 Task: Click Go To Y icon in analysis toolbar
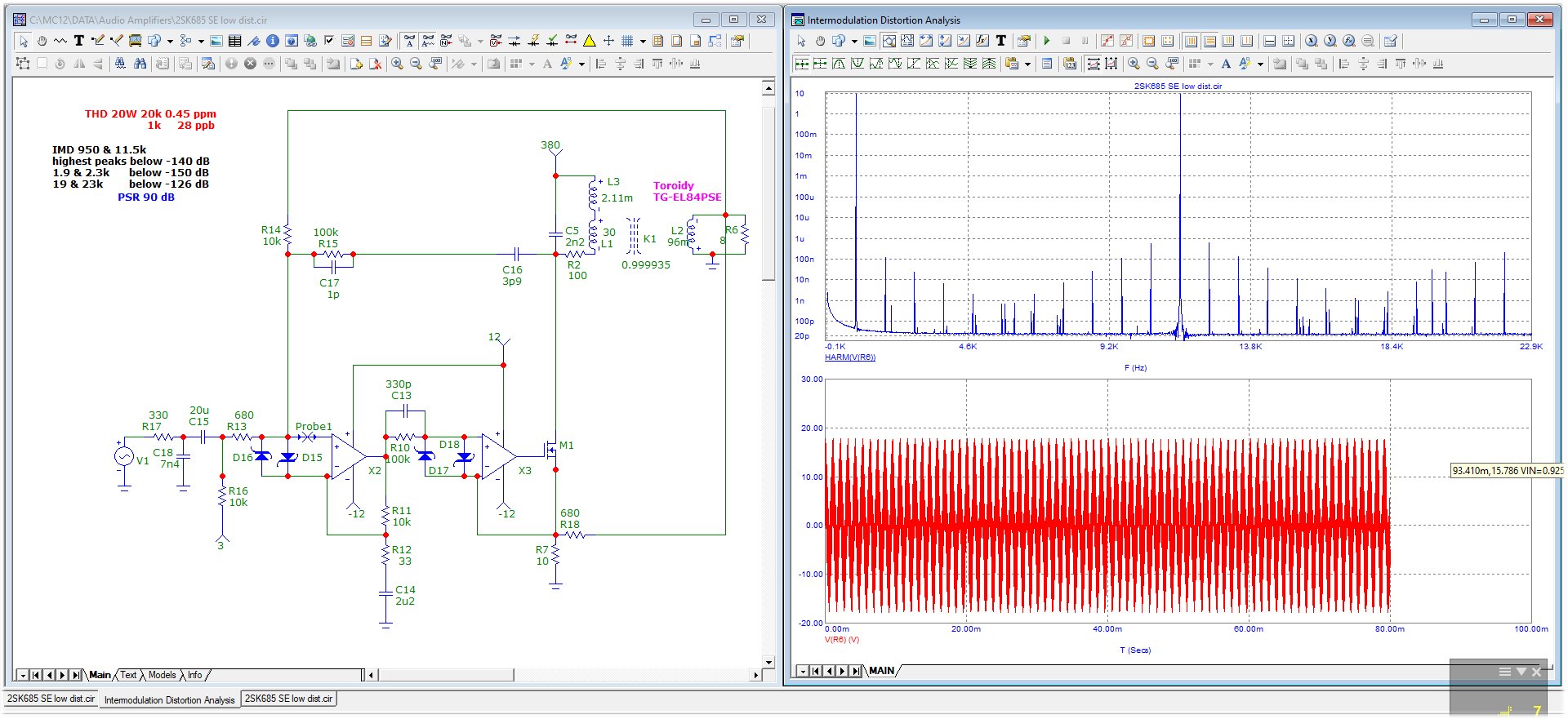point(1330,41)
